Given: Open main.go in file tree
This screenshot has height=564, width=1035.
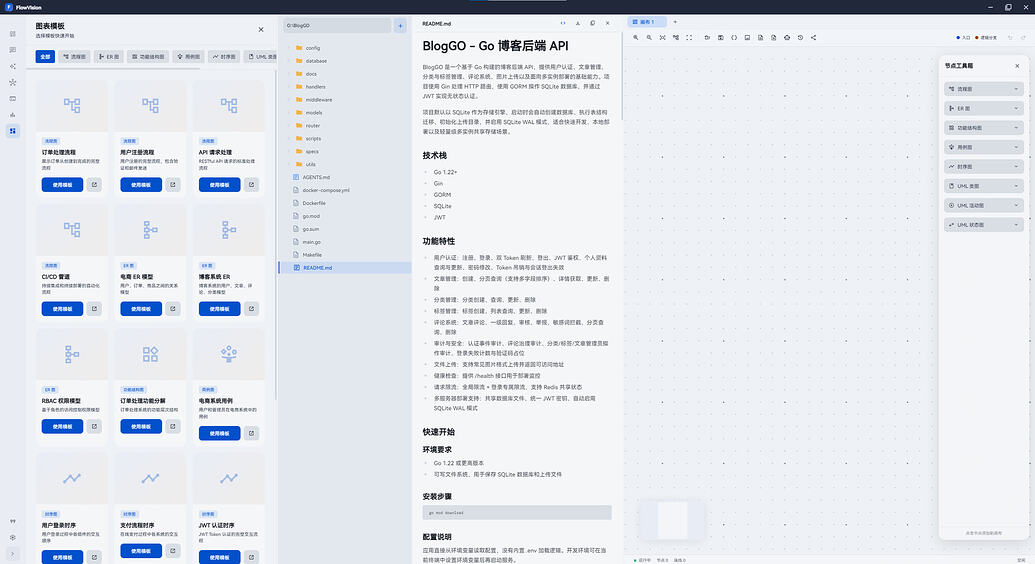Looking at the screenshot, I should (345, 242).
